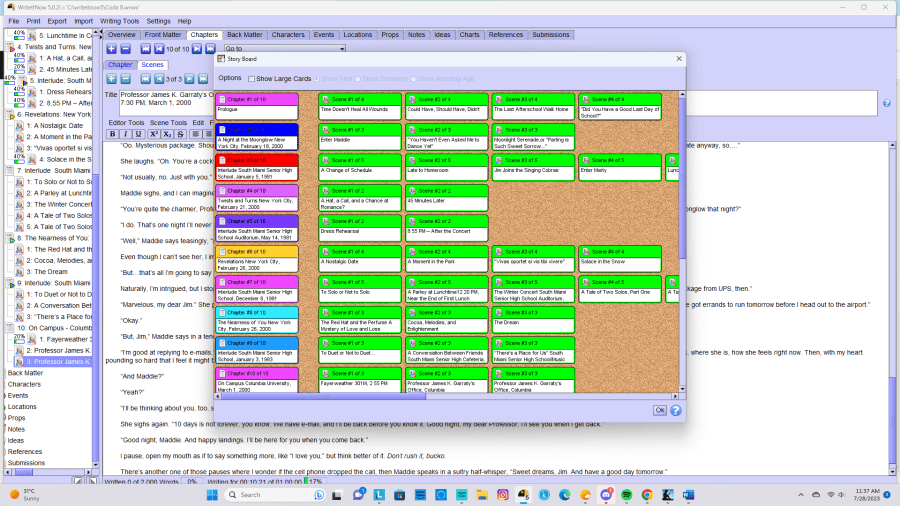Open Spotify from the Windows taskbar

(627, 495)
